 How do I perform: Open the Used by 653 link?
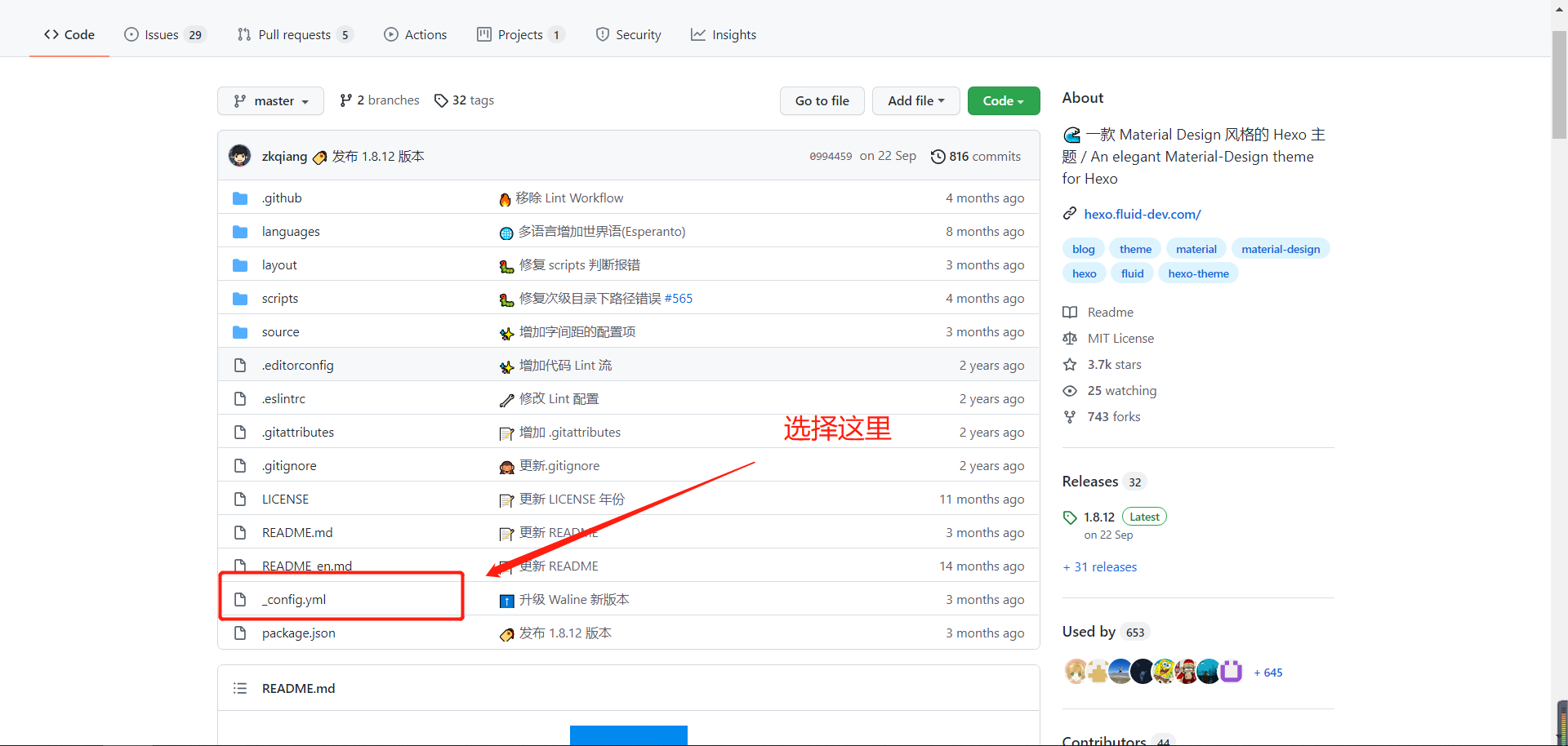click(x=1106, y=632)
